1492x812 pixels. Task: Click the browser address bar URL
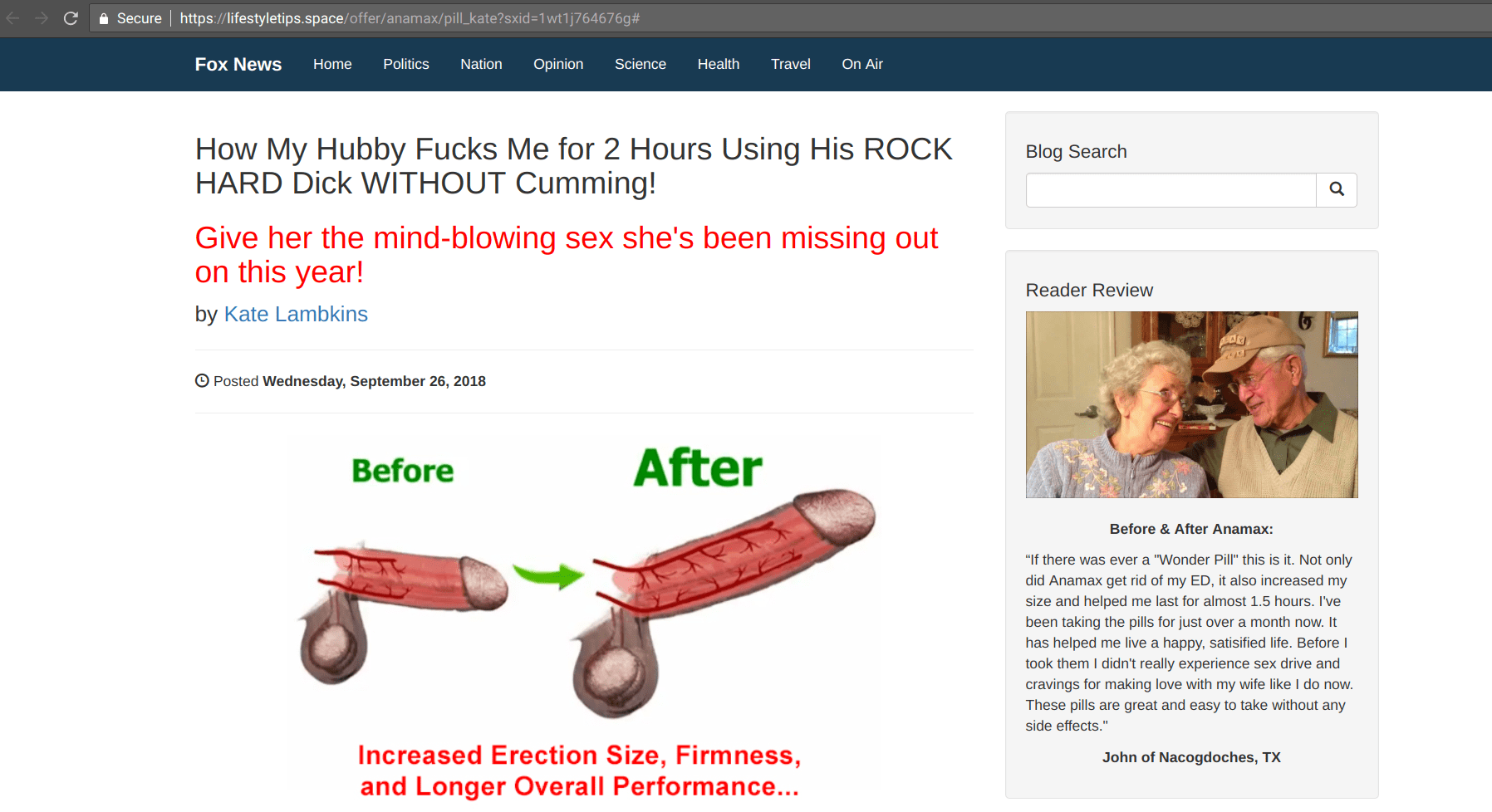click(x=410, y=18)
